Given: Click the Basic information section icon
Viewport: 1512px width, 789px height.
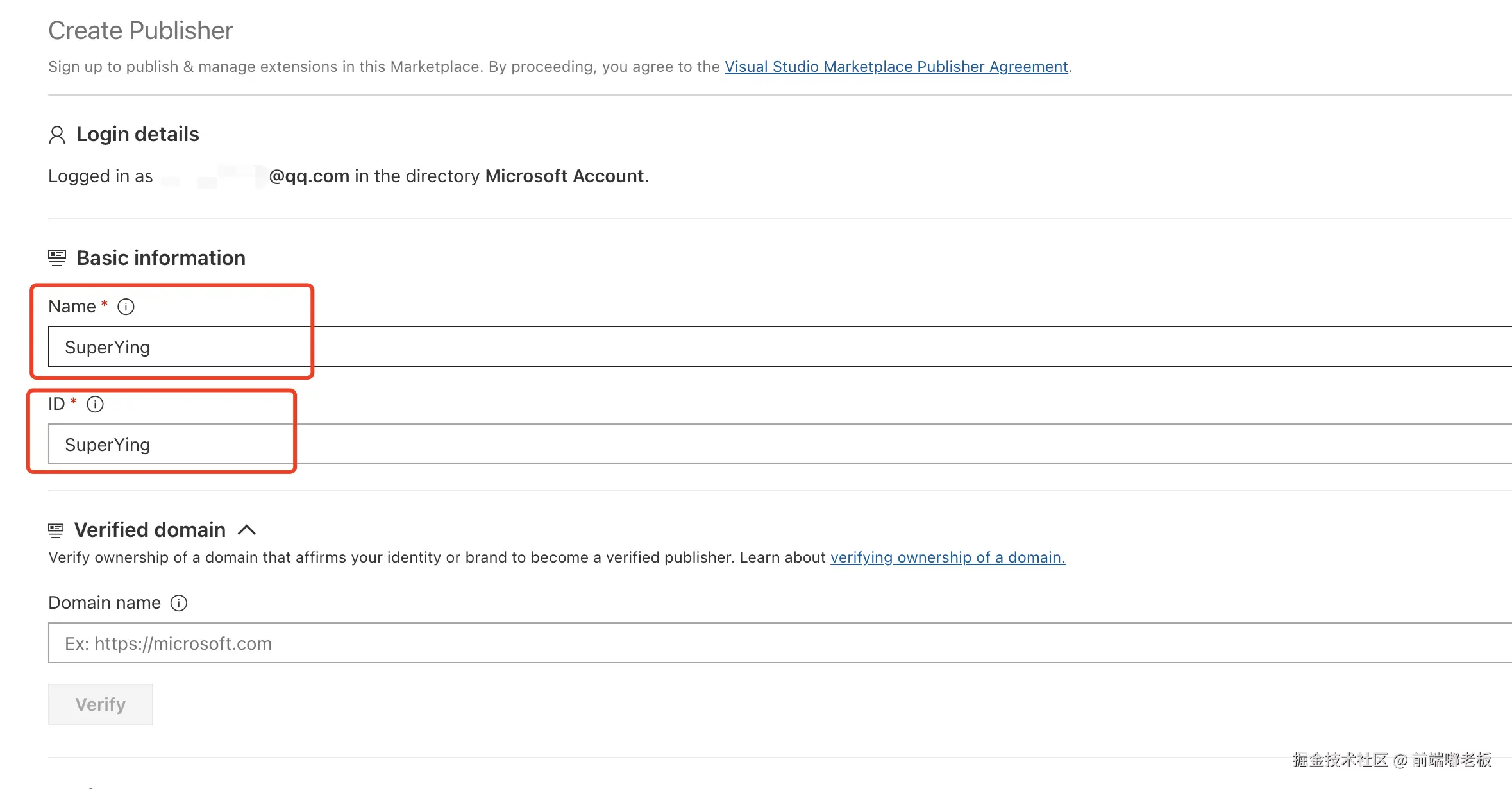Looking at the screenshot, I should (57, 258).
